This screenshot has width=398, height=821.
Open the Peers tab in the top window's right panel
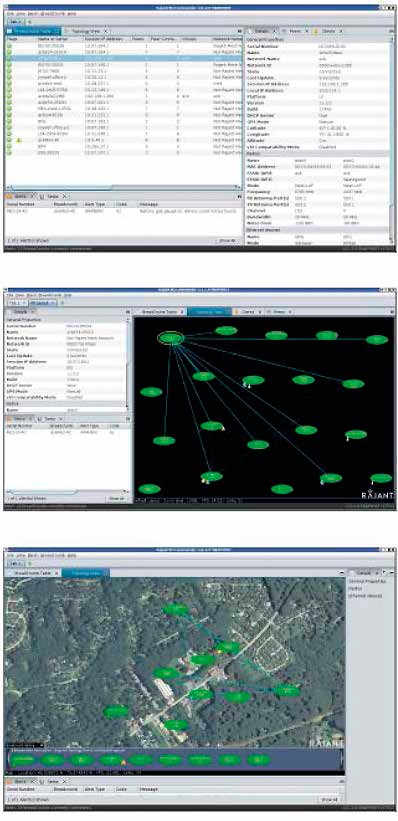(296, 31)
